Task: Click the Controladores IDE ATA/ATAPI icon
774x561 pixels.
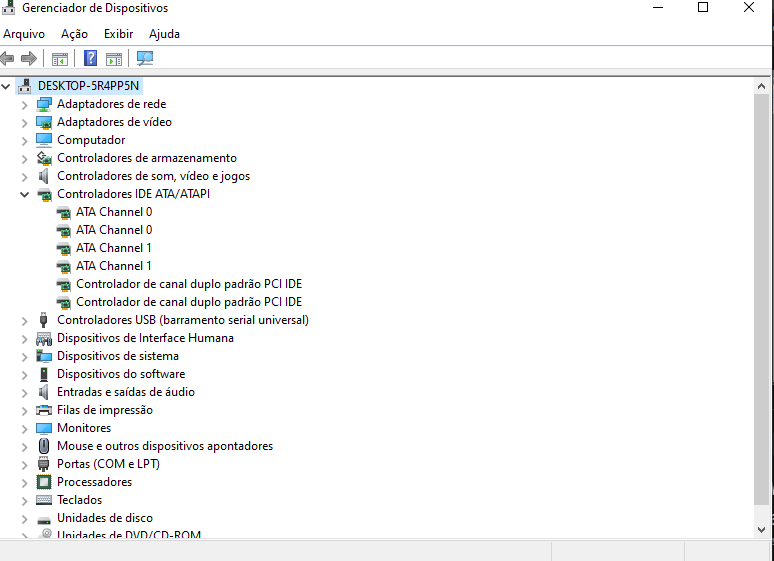Action: tap(44, 194)
